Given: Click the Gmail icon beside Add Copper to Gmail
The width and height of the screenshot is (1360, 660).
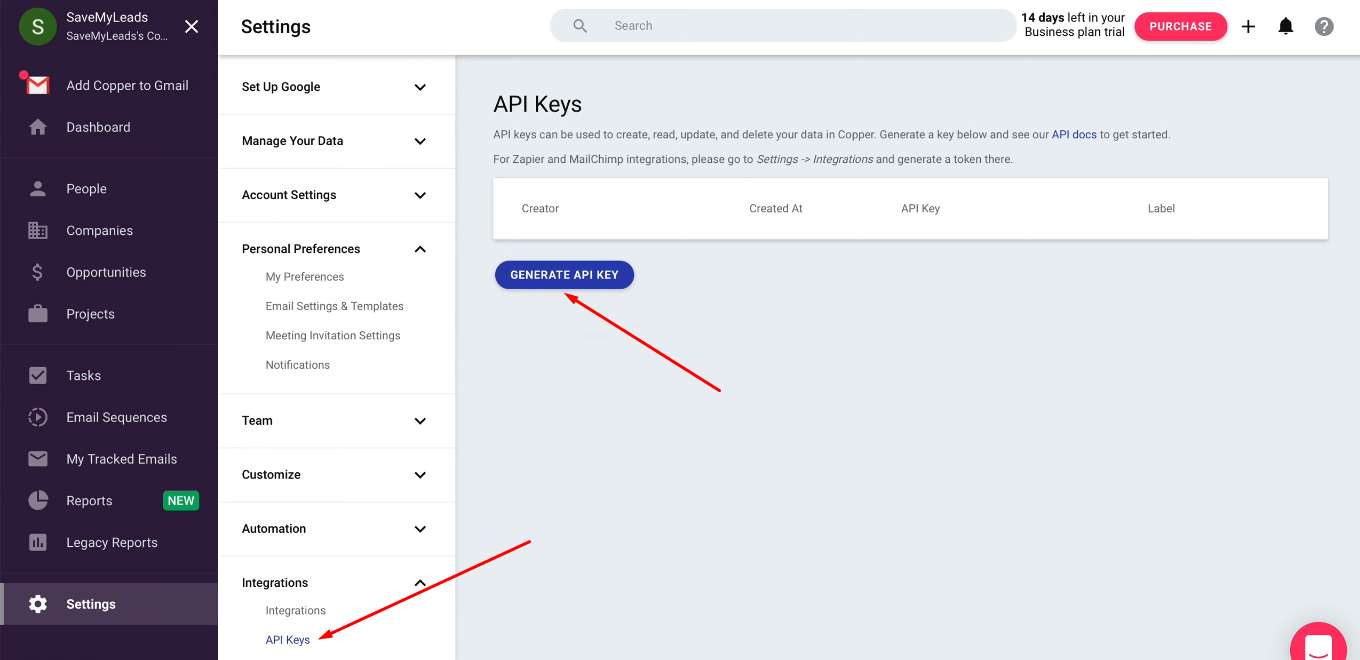Looking at the screenshot, I should tap(37, 86).
